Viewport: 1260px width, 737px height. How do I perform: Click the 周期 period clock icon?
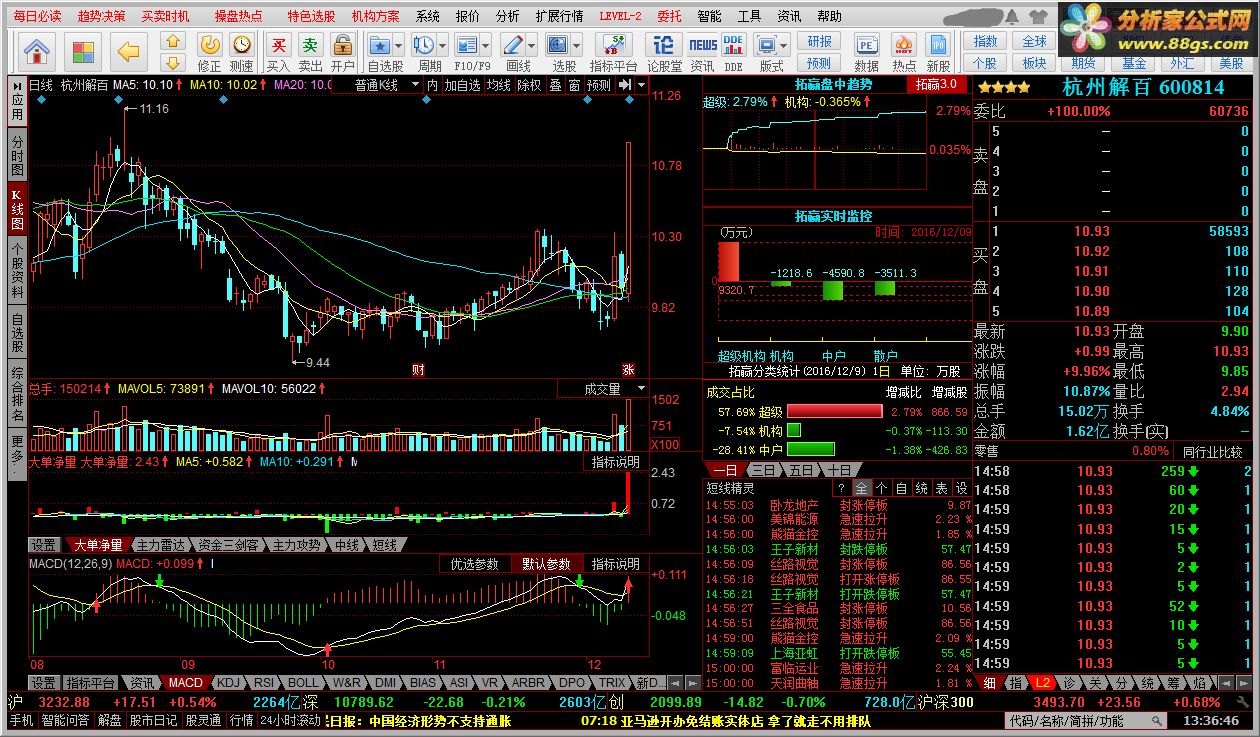click(x=425, y=51)
